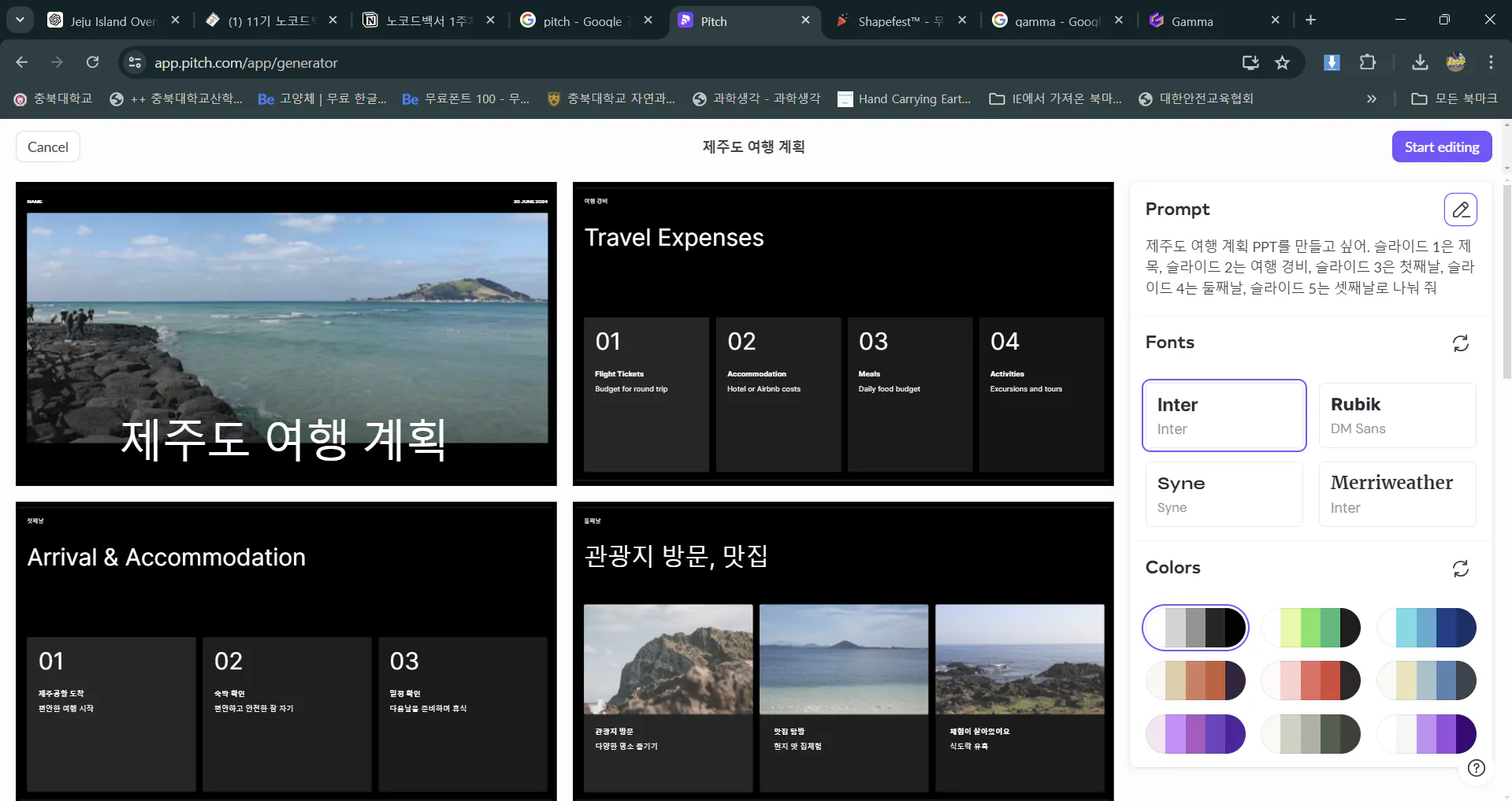Image resolution: width=1512 pixels, height=801 pixels.
Task: Open the Chrome three-dot menu
Action: coord(1490,63)
